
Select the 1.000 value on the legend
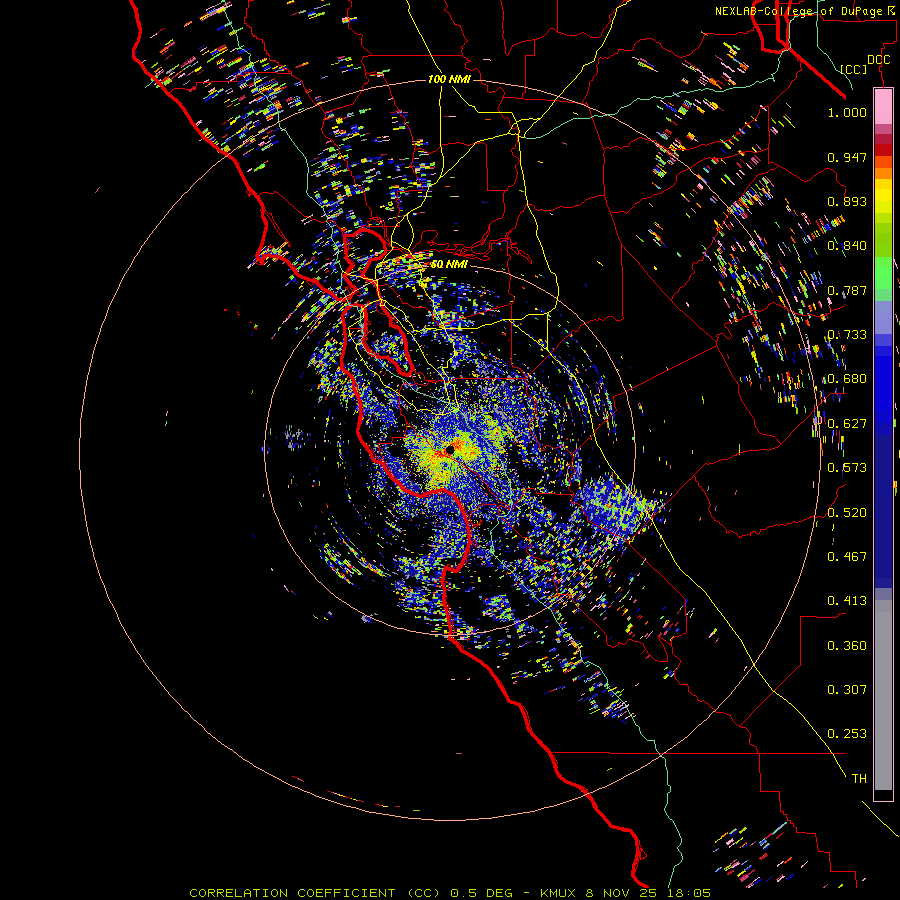(x=847, y=112)
